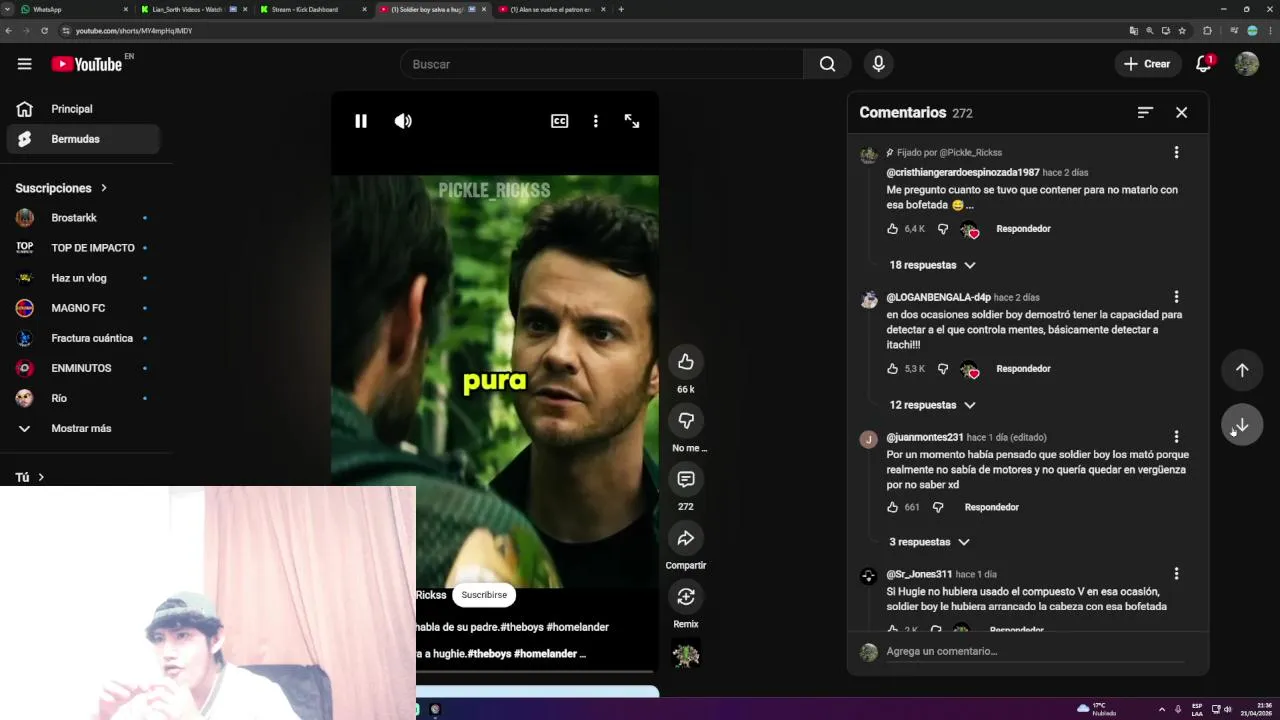Click the comments button showing 272
This screenshot has height=720, width=1280.
[x=685, y=479]
